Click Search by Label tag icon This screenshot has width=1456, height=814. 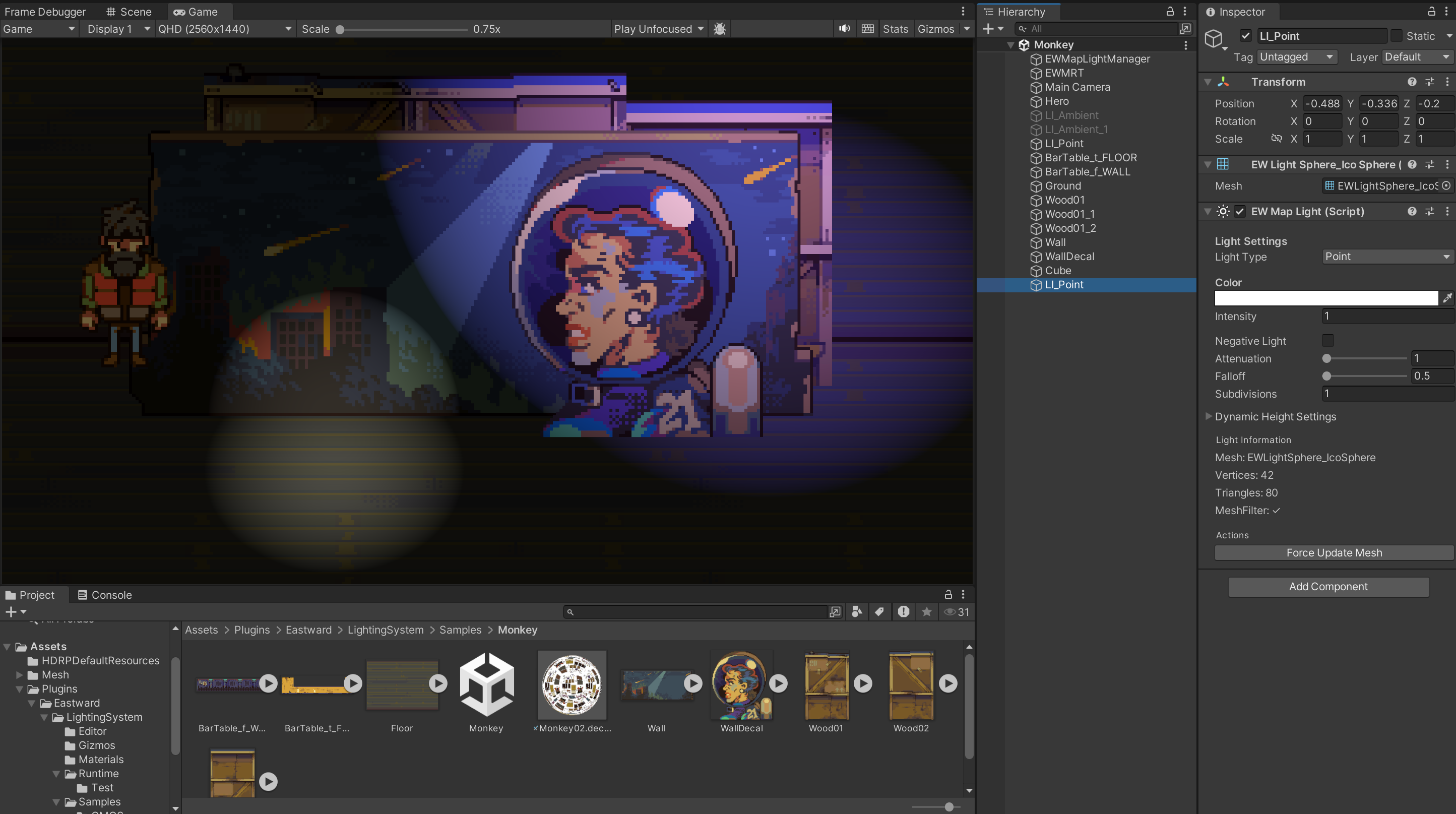tap(879, 611)
